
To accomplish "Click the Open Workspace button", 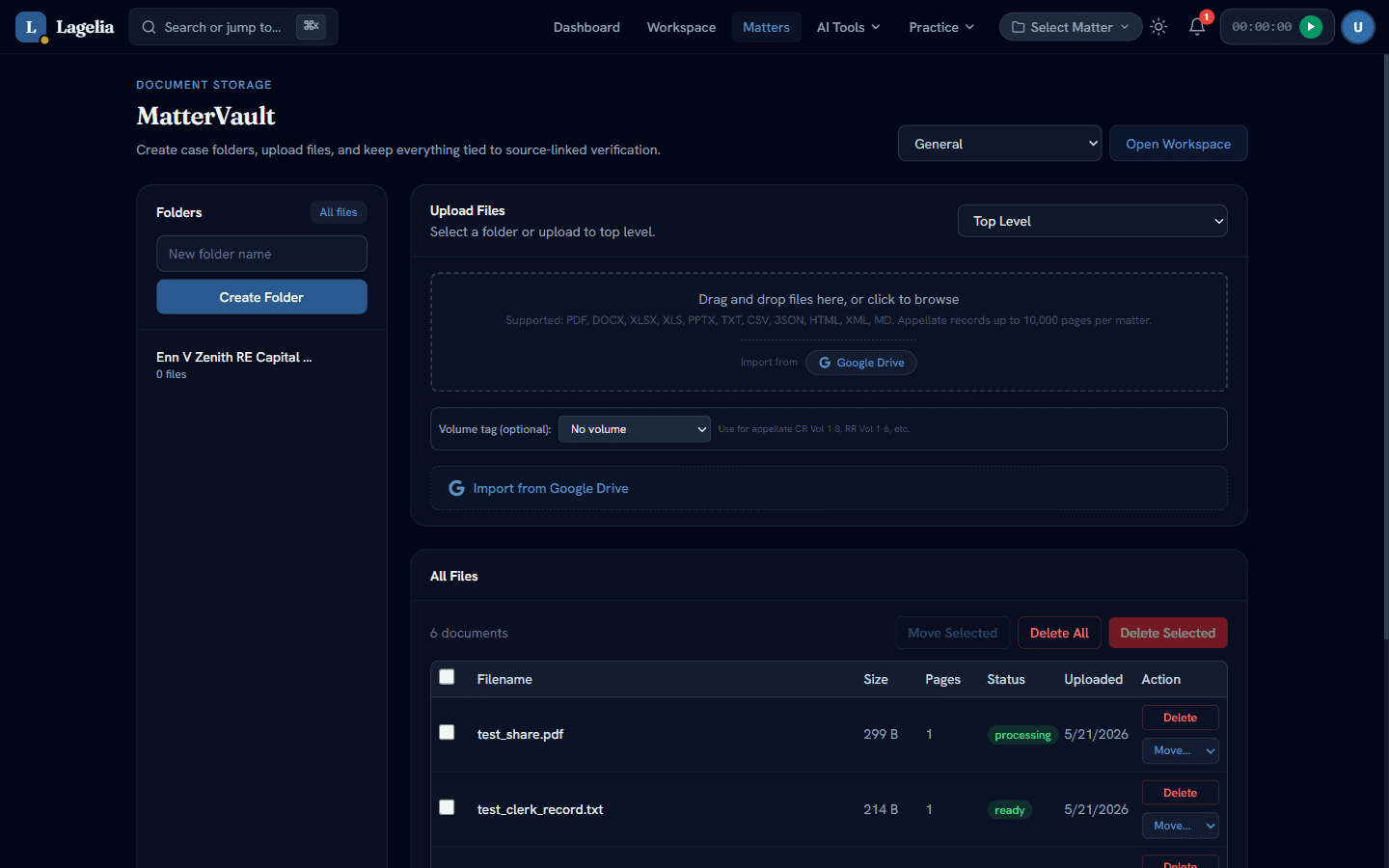I will 1178,144.
